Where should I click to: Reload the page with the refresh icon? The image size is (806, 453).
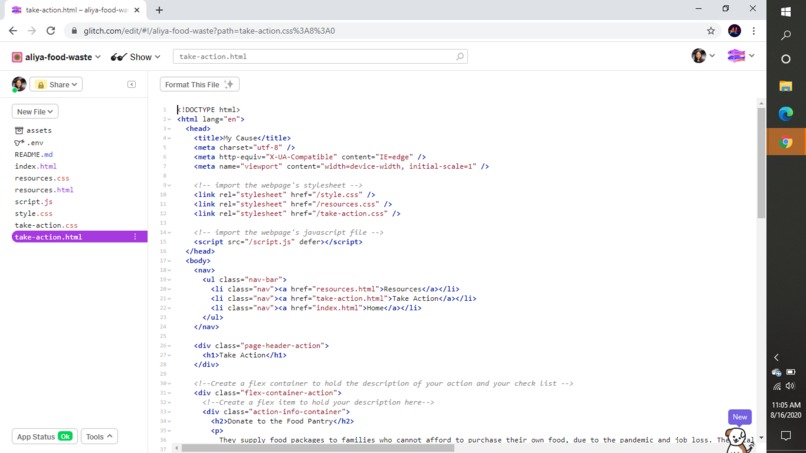tap(50, 31)
